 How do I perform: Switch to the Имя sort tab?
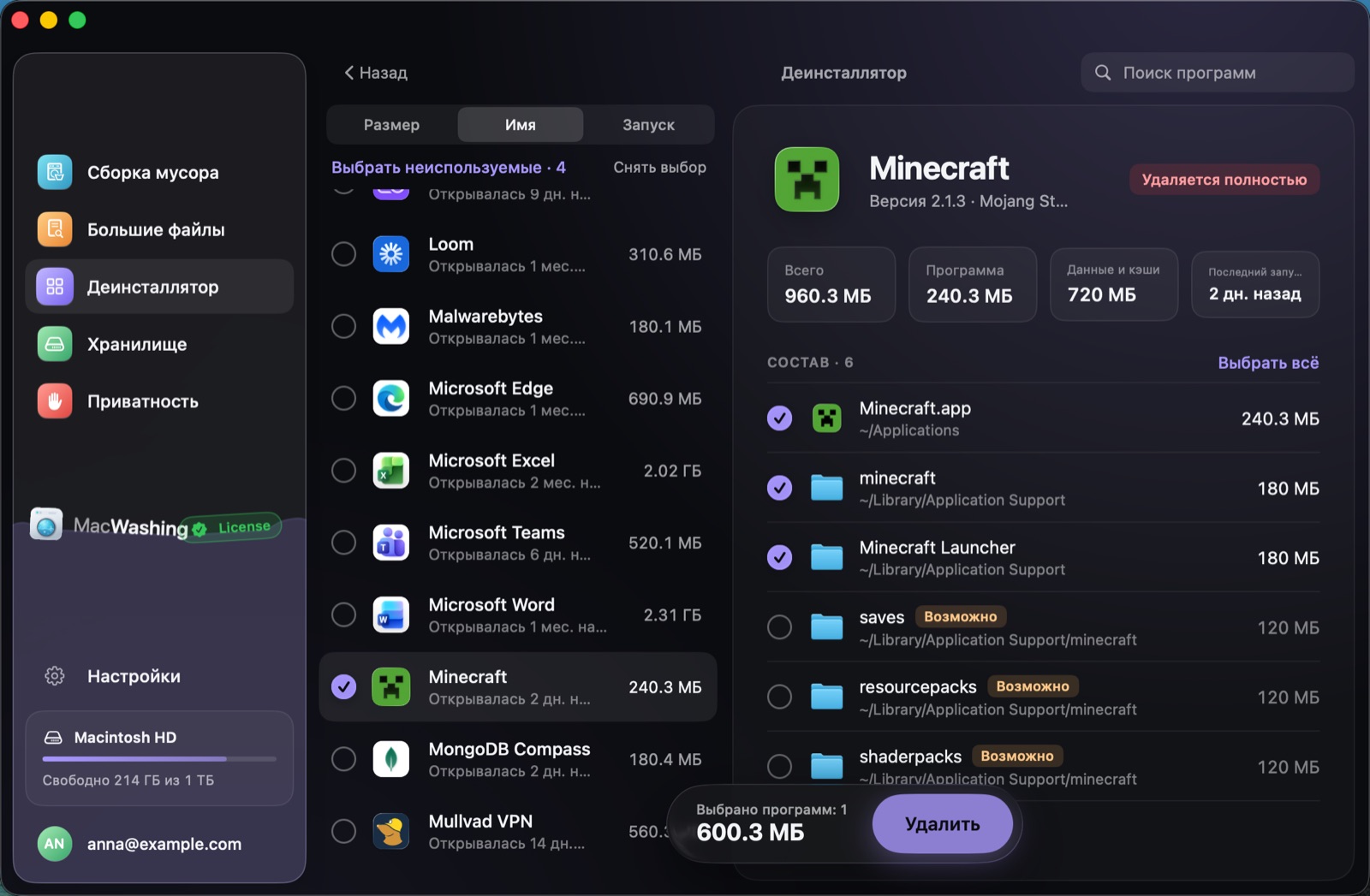tap(521, 125)
